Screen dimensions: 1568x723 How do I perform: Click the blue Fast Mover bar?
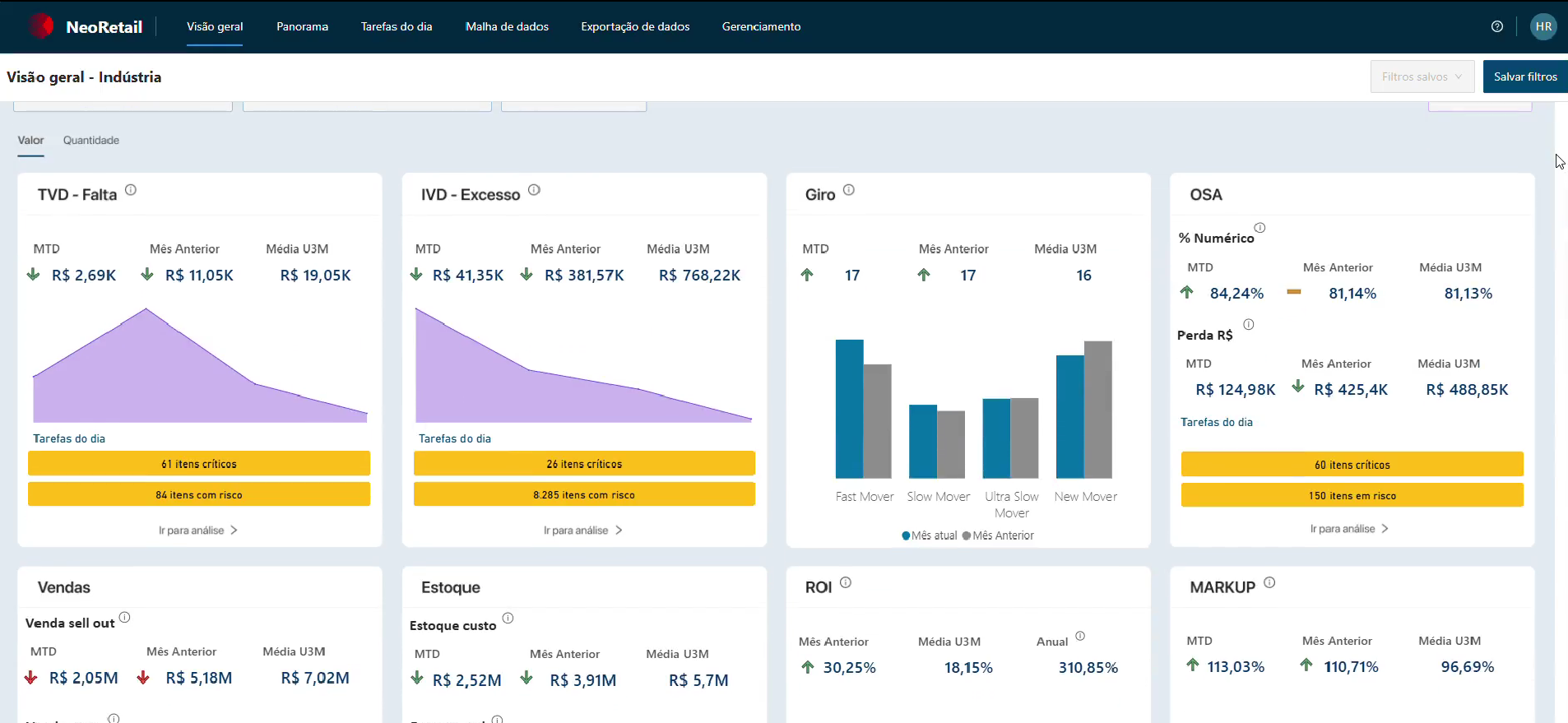[x=849, y=409]
